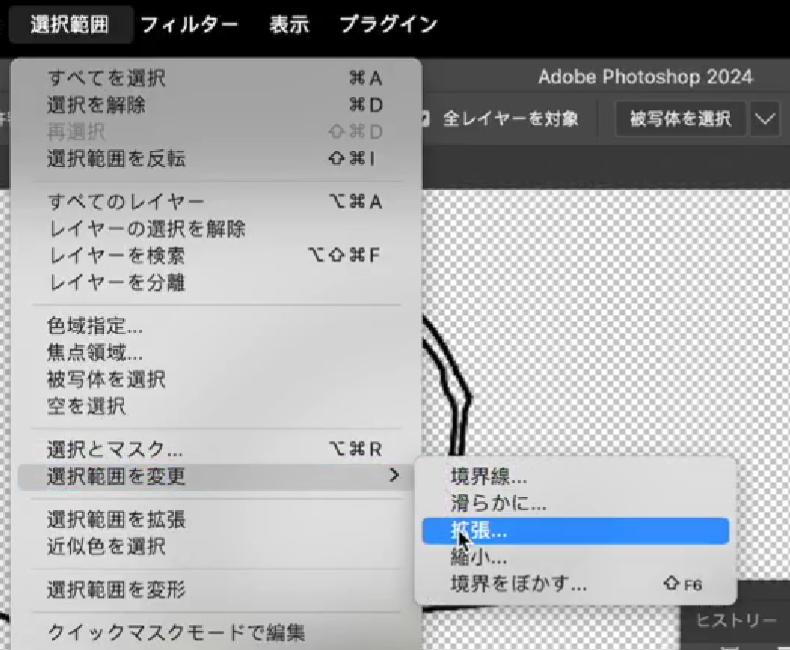
Task: Open 選択とマスク... workspace
Action: tap(217, 448)
